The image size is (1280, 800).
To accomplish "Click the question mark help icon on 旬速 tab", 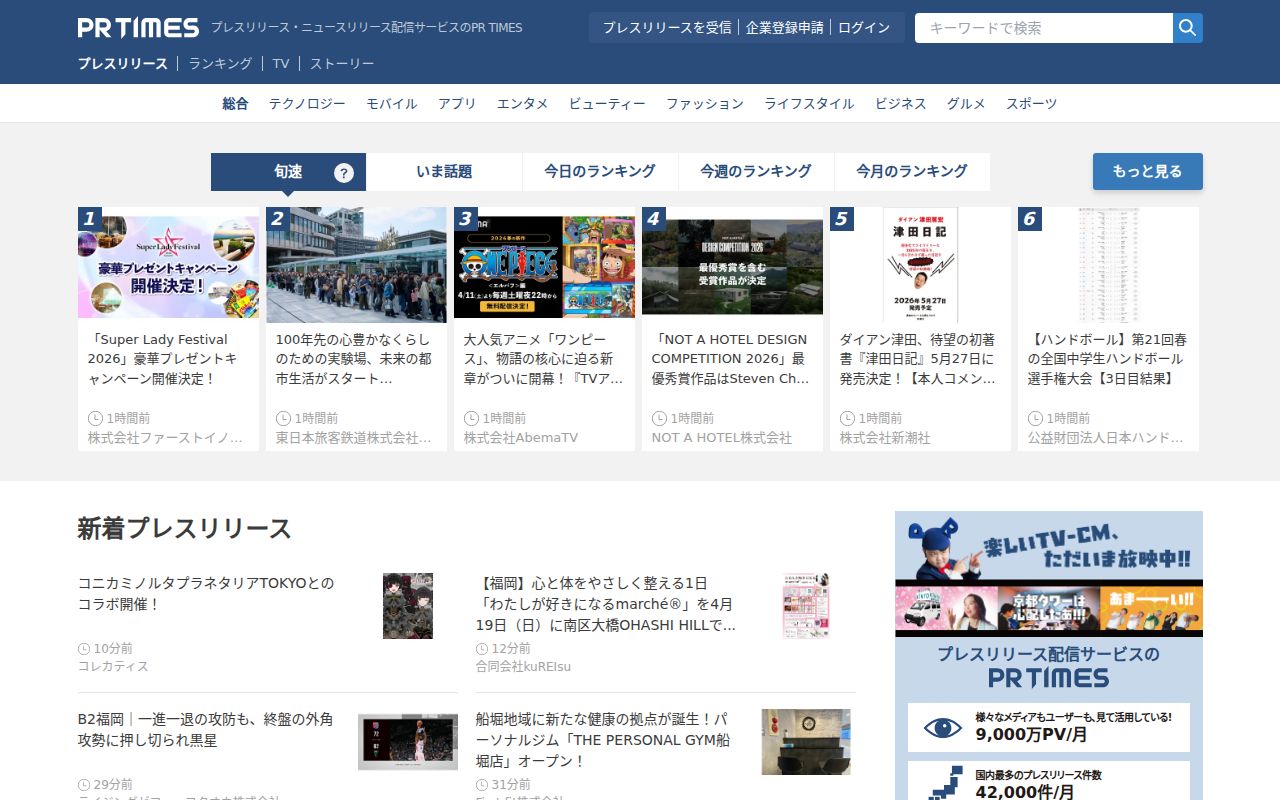I will pyautogui.click(x=344, y=173).
